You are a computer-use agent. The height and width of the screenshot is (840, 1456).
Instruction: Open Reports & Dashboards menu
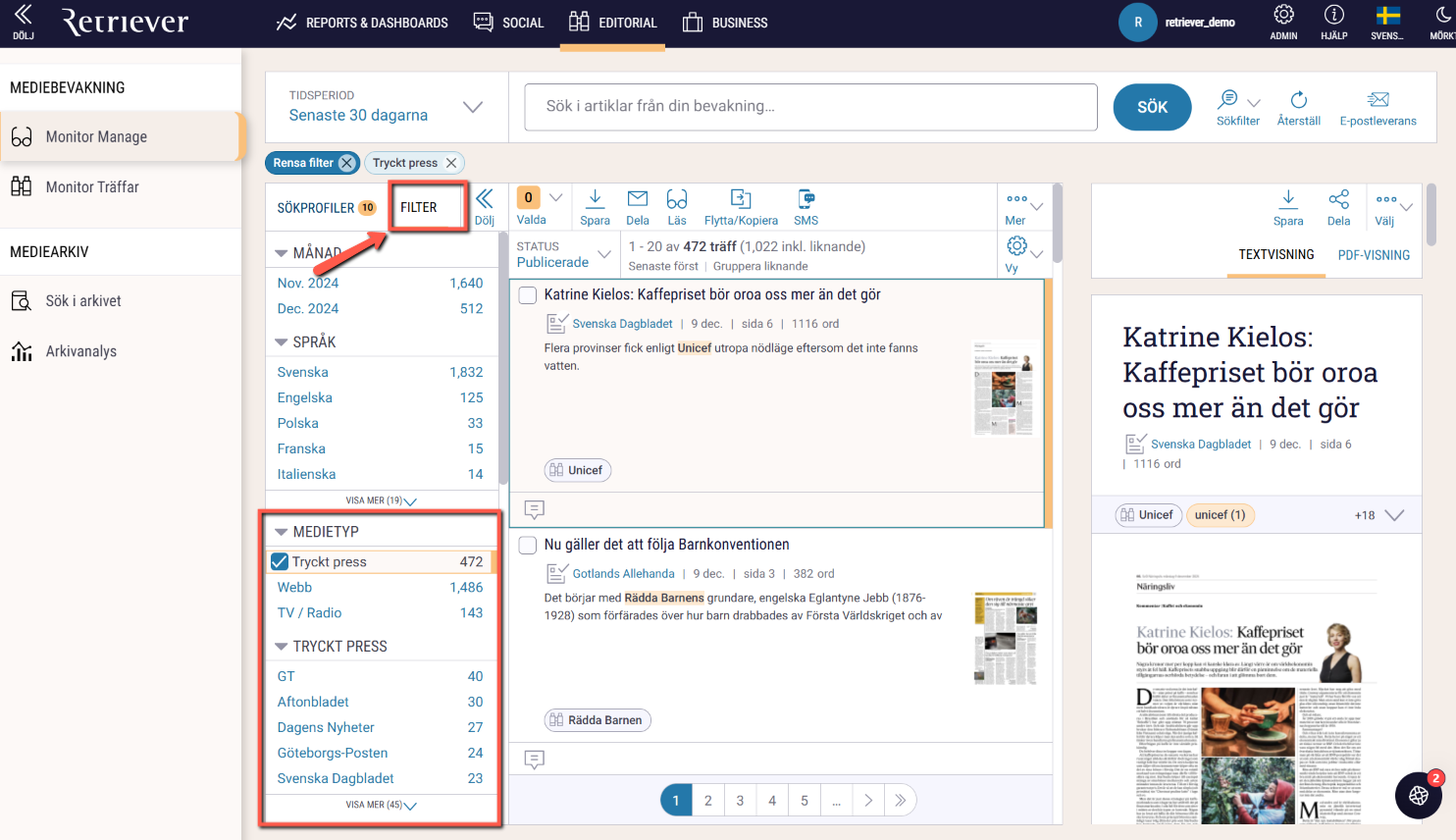point(362,23)
